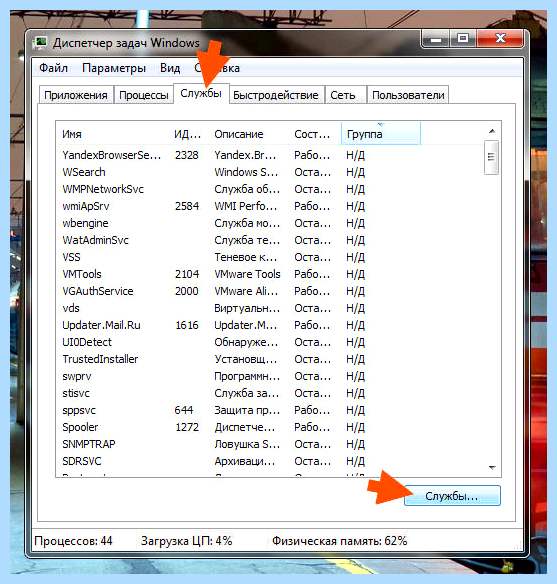Image resolution: width=557 pixels, height=584 pixels.
Task: Sort by the Описание column header
Action: coord(250,134)
